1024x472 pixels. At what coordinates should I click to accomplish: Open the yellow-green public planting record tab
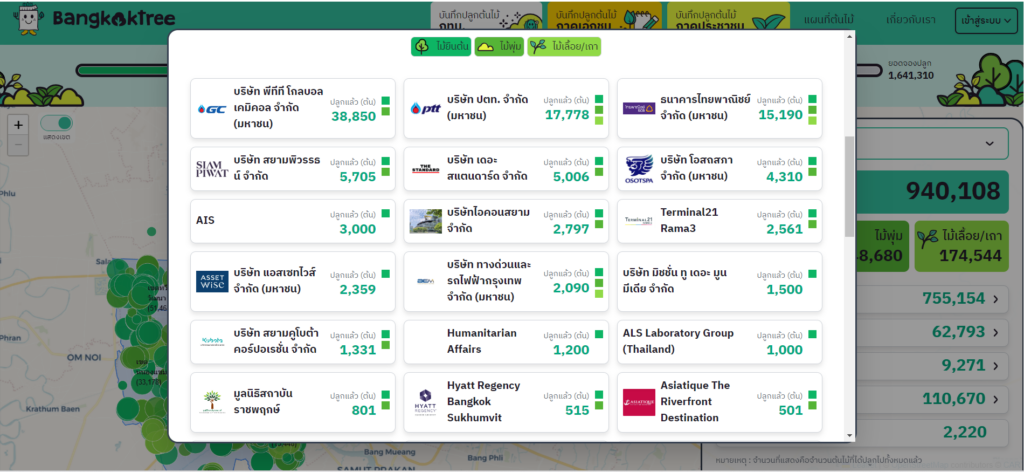pos(728,16)
